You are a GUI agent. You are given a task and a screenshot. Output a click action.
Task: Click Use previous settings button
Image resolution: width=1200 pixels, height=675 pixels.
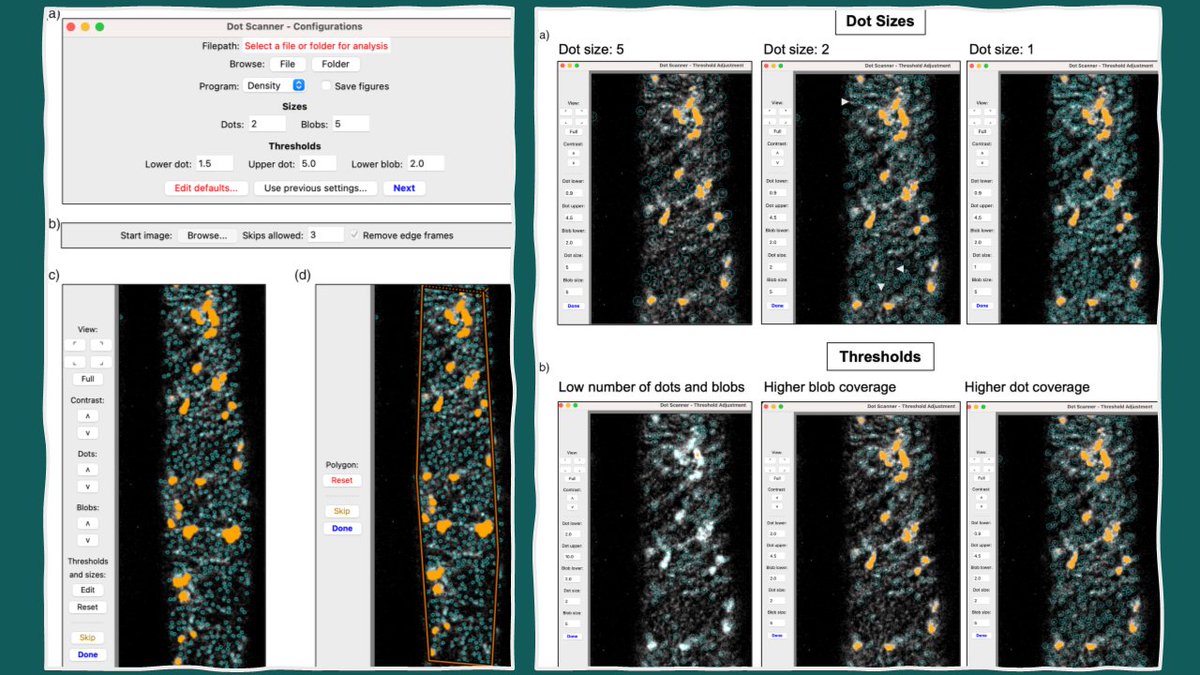click(x=315, y=188)
